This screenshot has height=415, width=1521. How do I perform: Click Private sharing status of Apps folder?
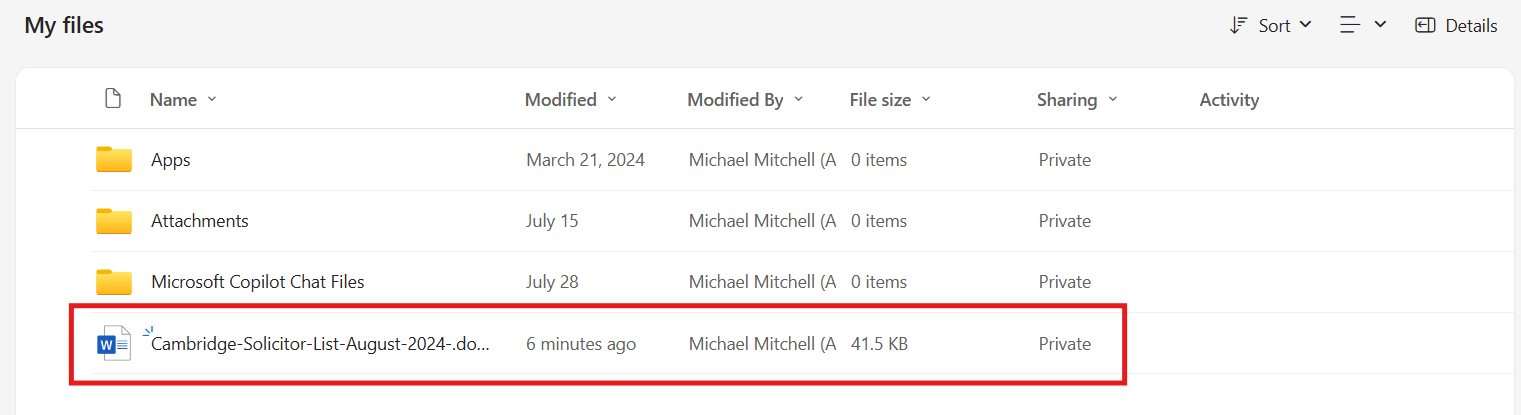click(x=1064, y=160)
